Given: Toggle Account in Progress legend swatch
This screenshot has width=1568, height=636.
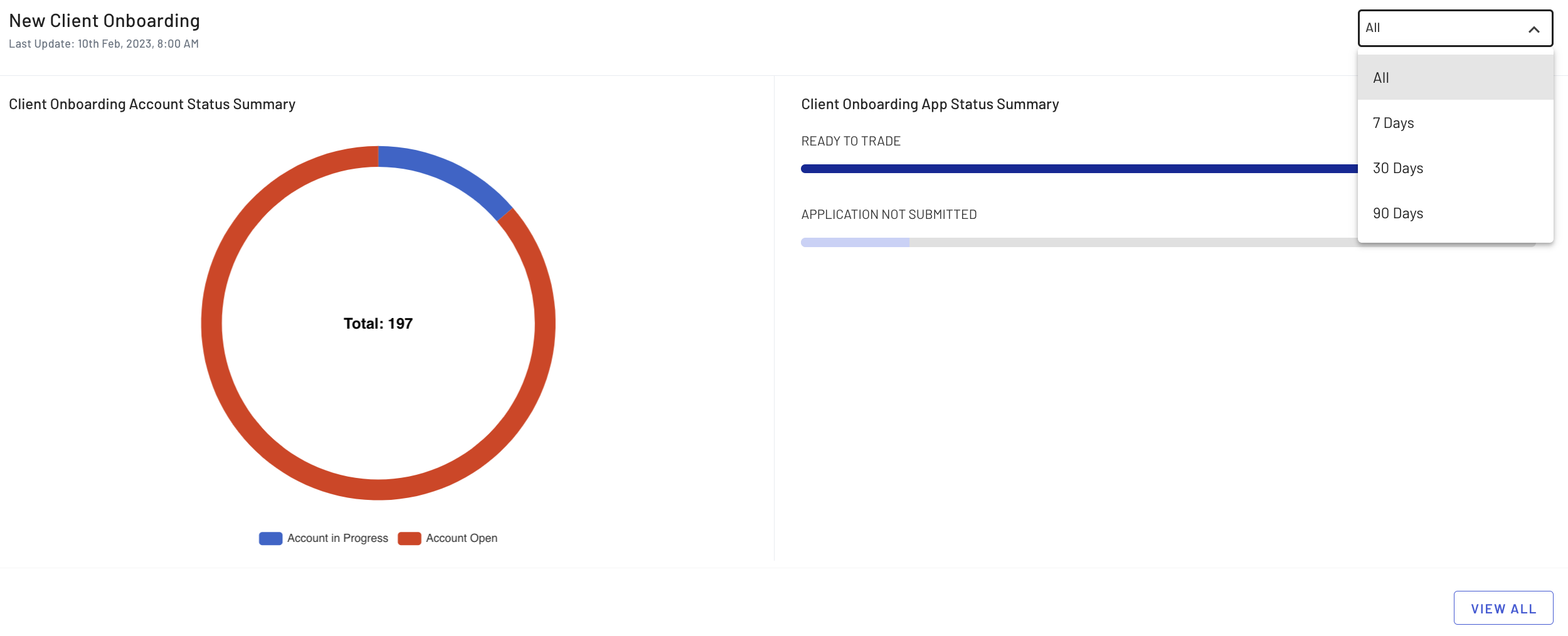Looking at the screenshot, I should 270,538.
